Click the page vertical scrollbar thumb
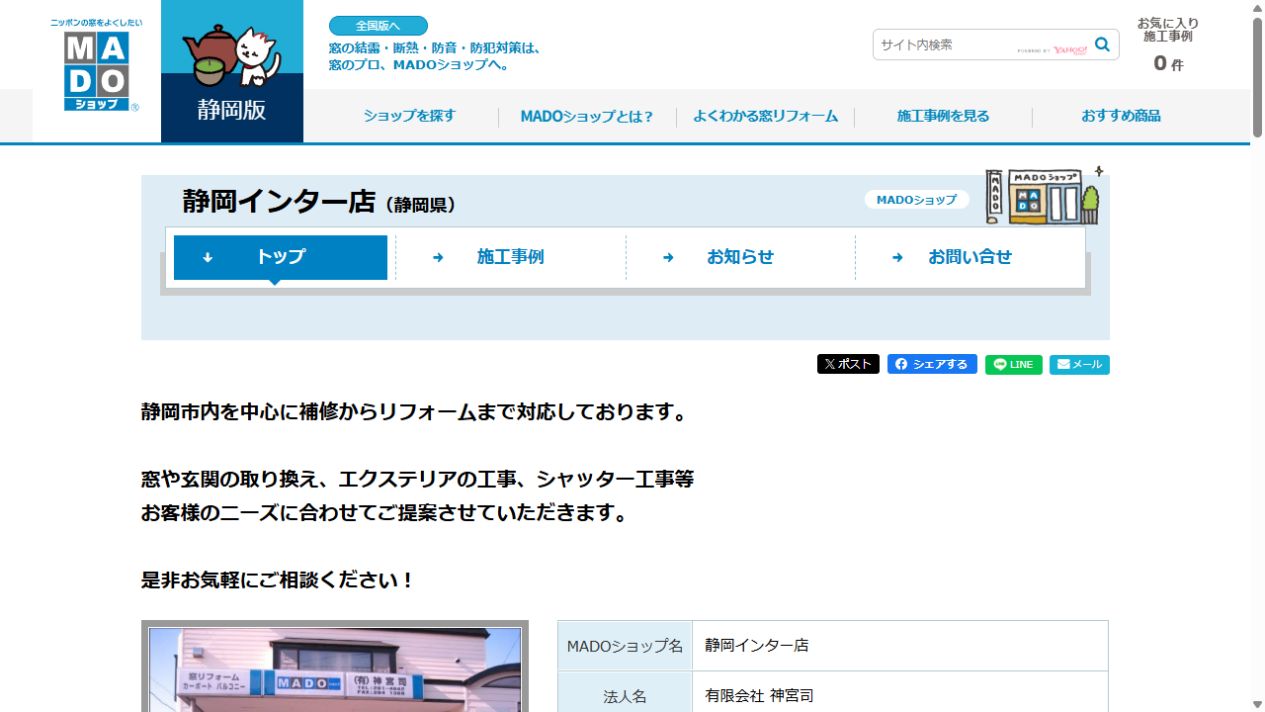1265x712 pixels. [1257, 76]
